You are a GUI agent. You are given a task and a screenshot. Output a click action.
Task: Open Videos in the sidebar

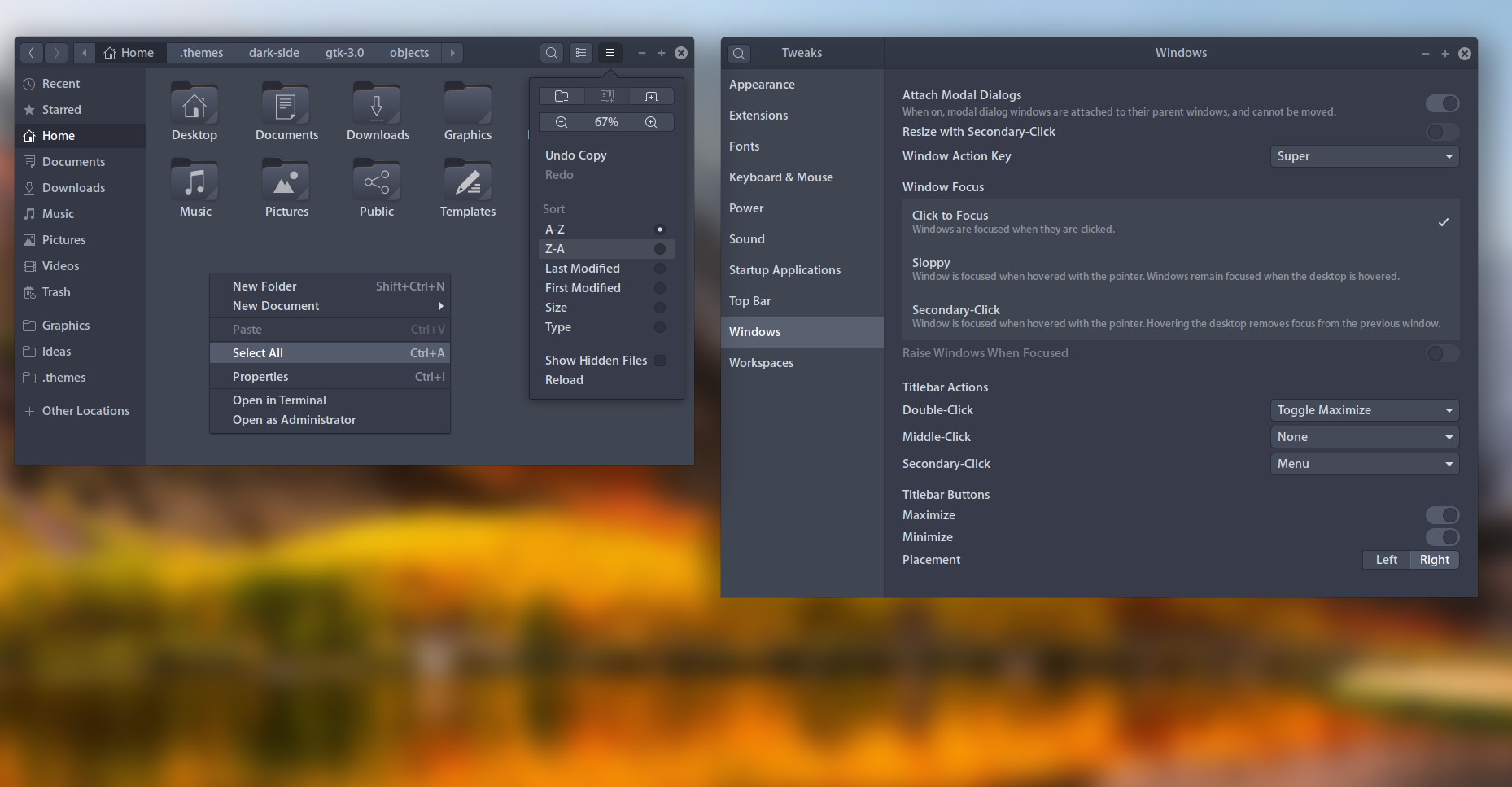pos(80,266)
